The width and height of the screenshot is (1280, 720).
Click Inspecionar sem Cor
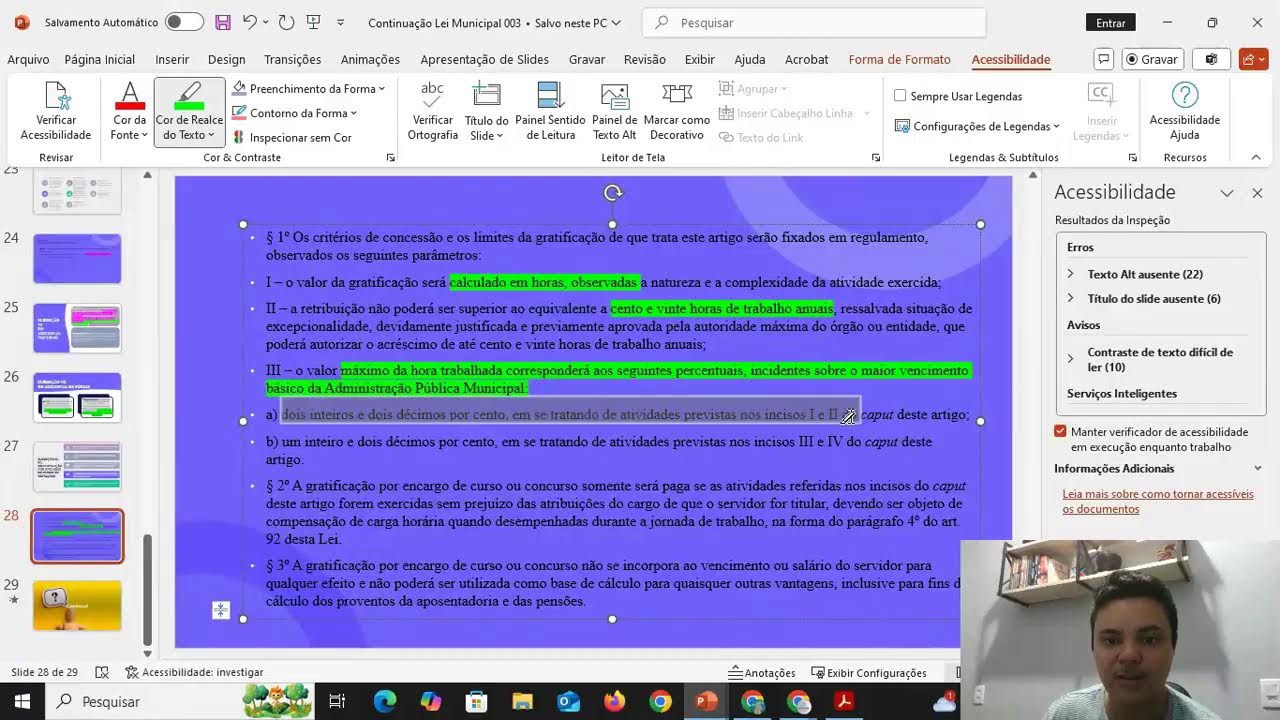(x=292, y=137)
